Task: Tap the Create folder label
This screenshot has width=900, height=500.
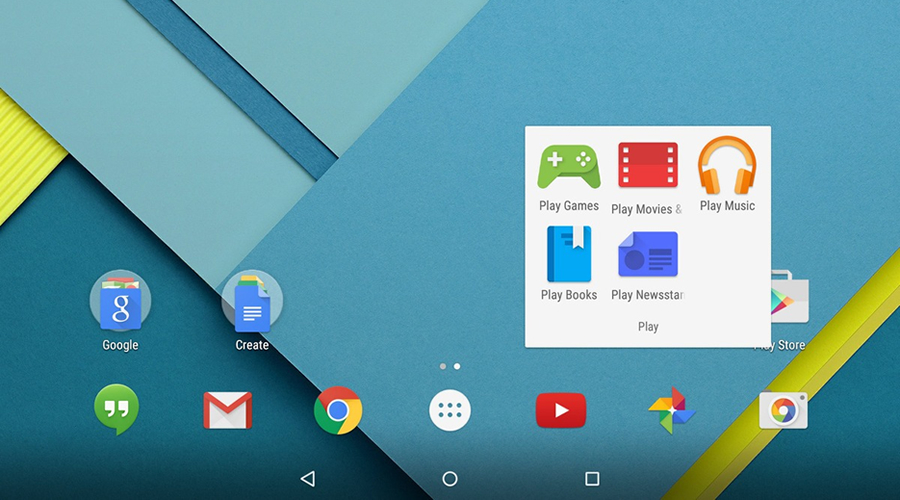Action: pyautogui.click(x=252, y=345)
